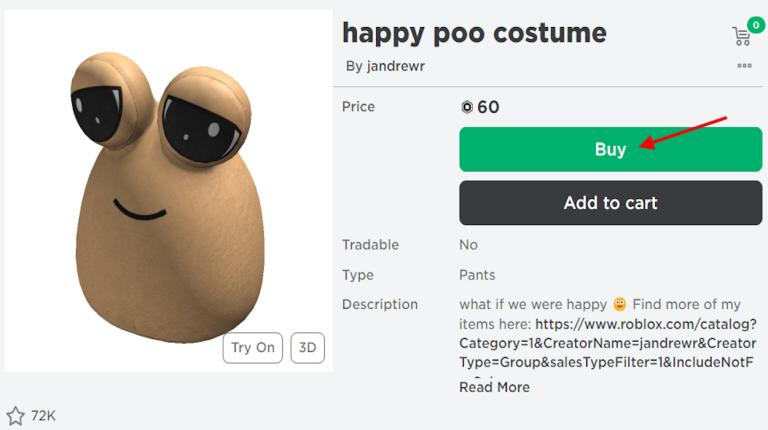The width and height of the screenshot is (768, 430).
Task: Click the green cart count badge
Action: point(755,25)
